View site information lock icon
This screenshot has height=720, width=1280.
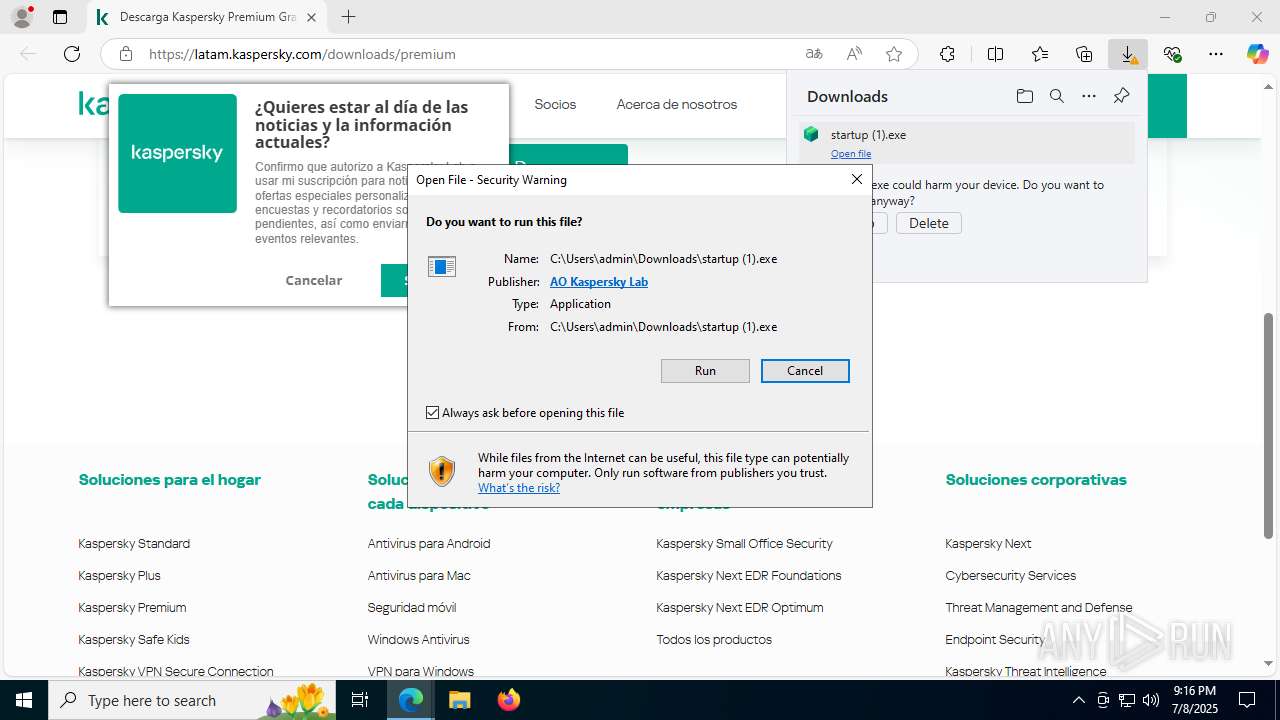click(x=126, y=54)
